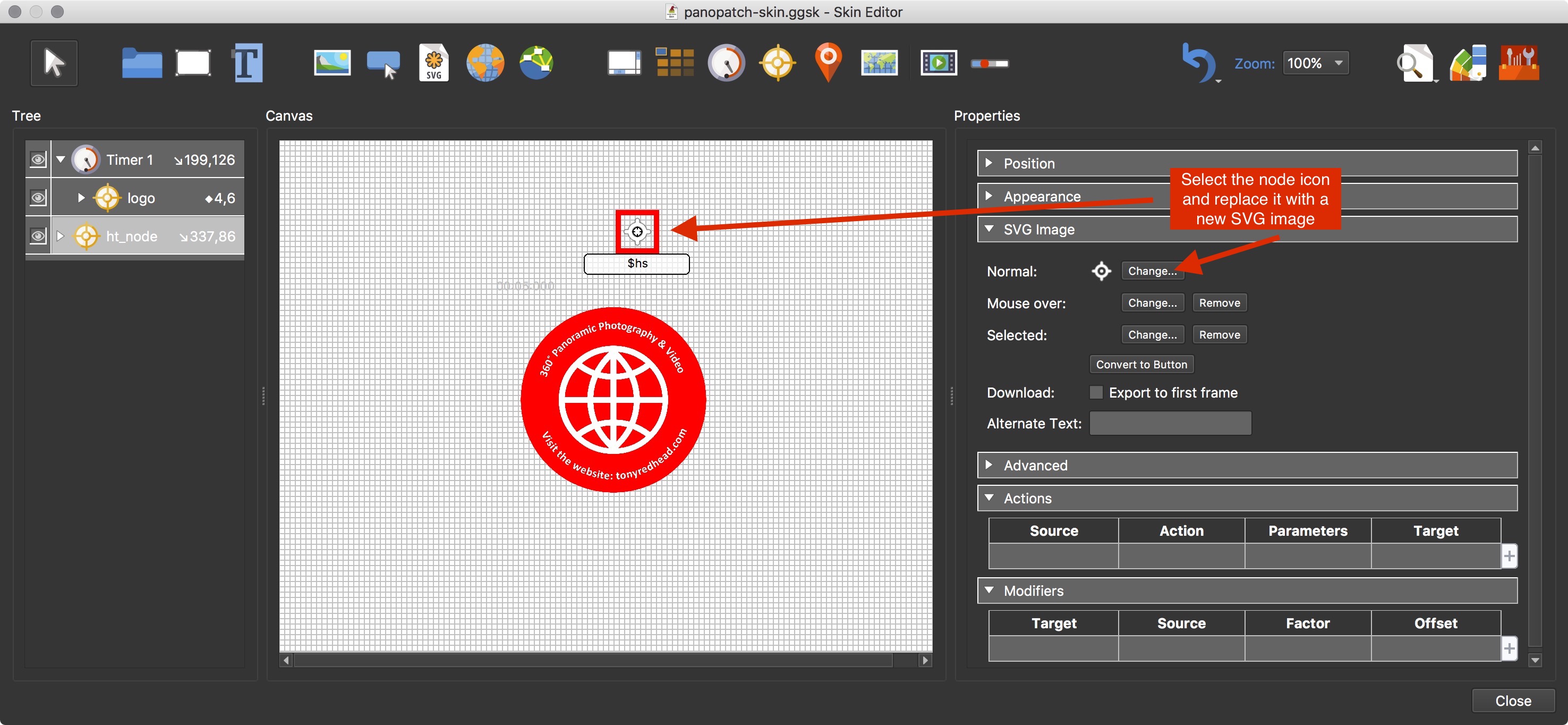
Task: Add a new modifier with plus button
Action: point(1509,648)
